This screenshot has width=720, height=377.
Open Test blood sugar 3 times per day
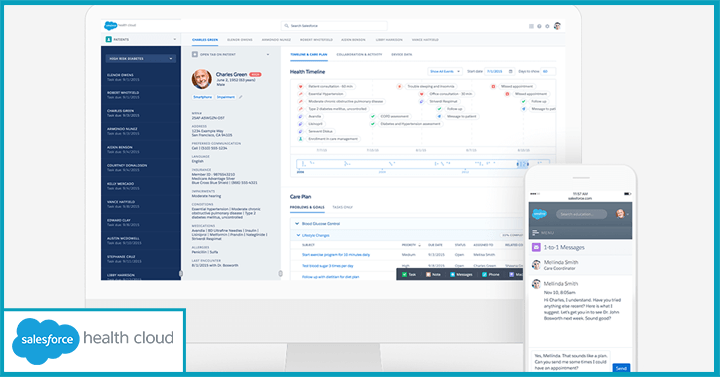coord(327,266)
